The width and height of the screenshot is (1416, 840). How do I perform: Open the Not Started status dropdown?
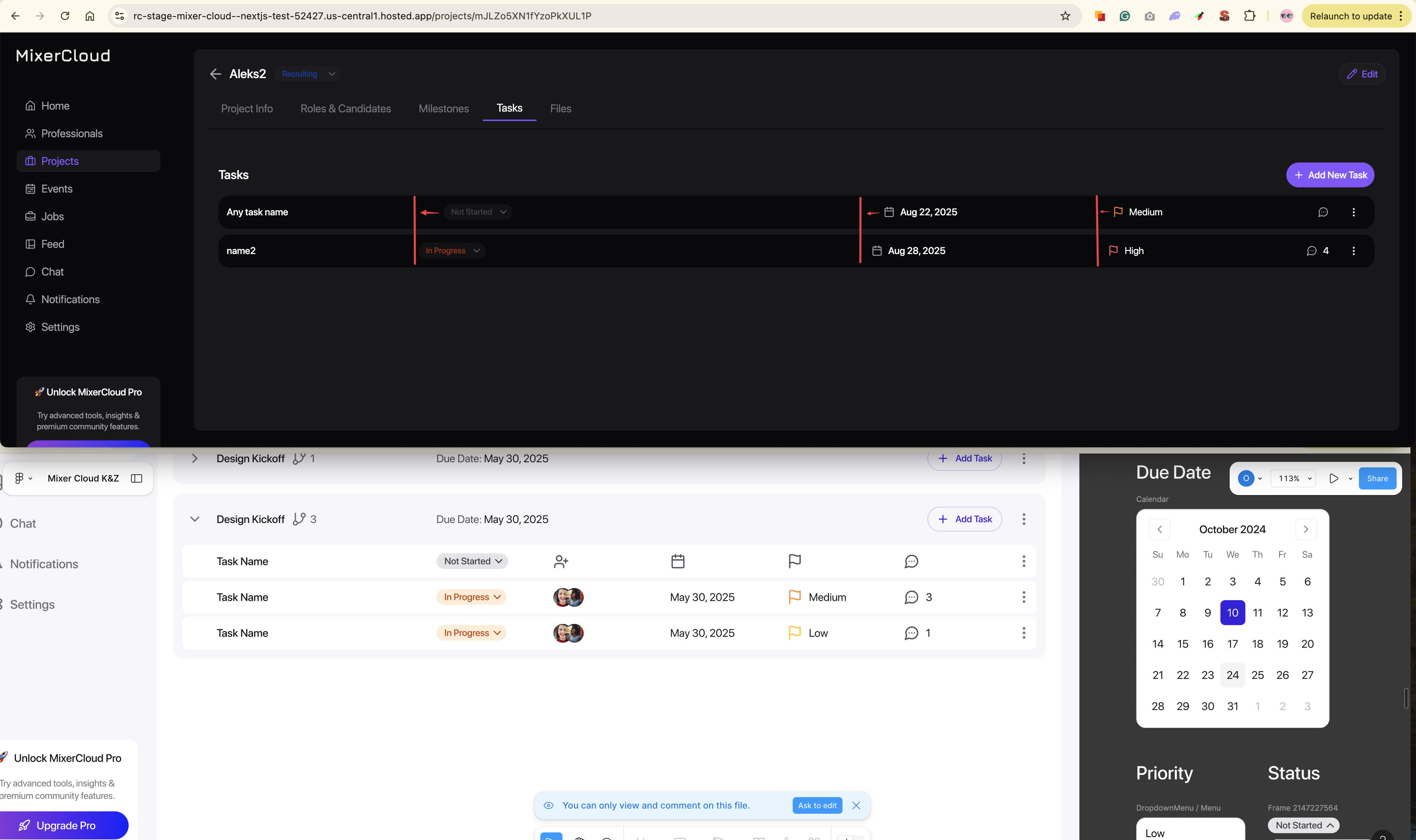tap(478, 212)
